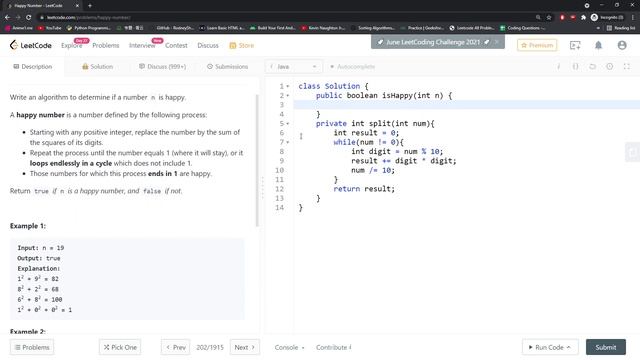The image size is (640, 360).
Task: Click the Contribute link
Action: point(333,347)
